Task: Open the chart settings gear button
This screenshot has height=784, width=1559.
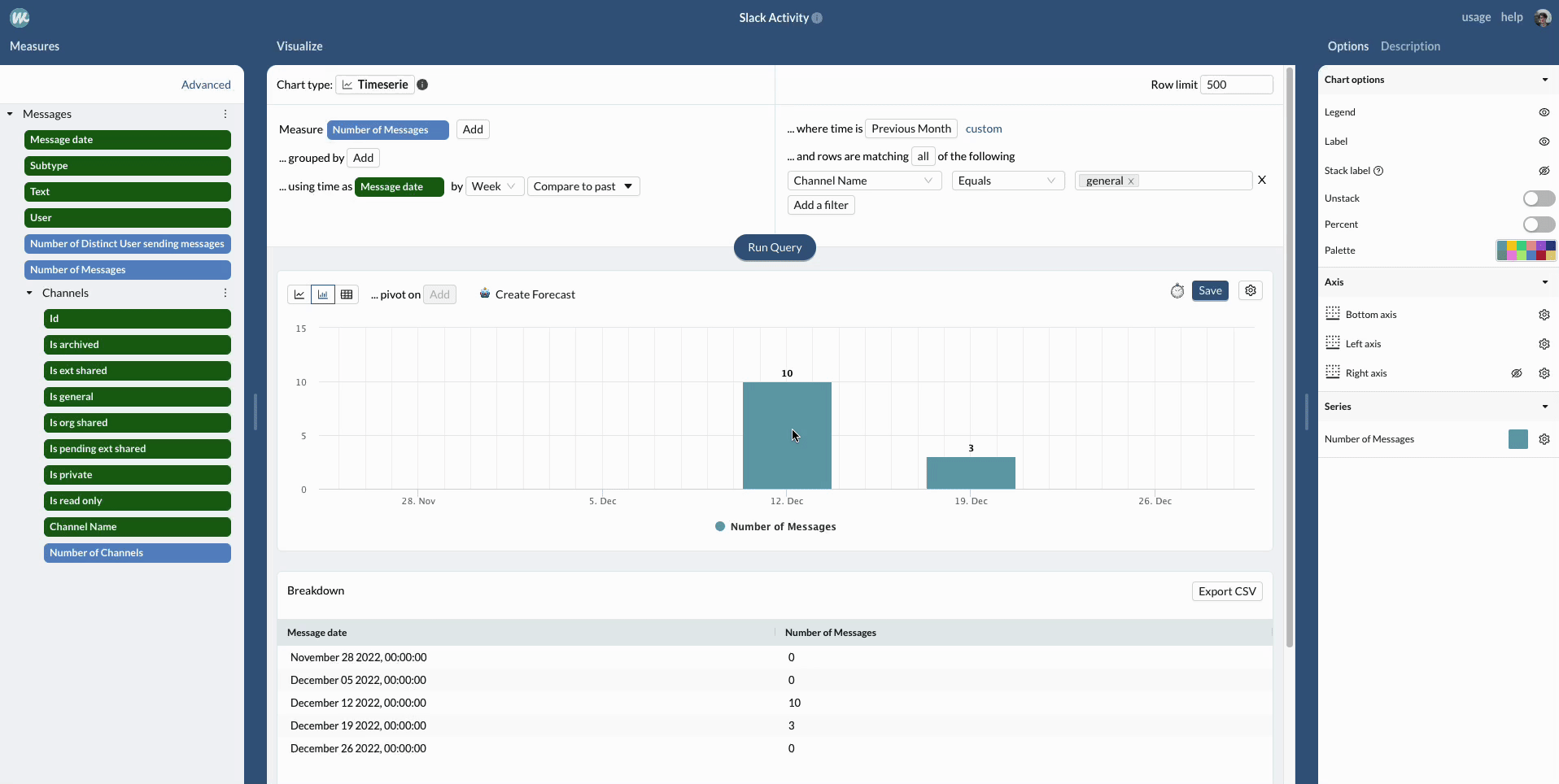Action: (x=1251, y=290)
